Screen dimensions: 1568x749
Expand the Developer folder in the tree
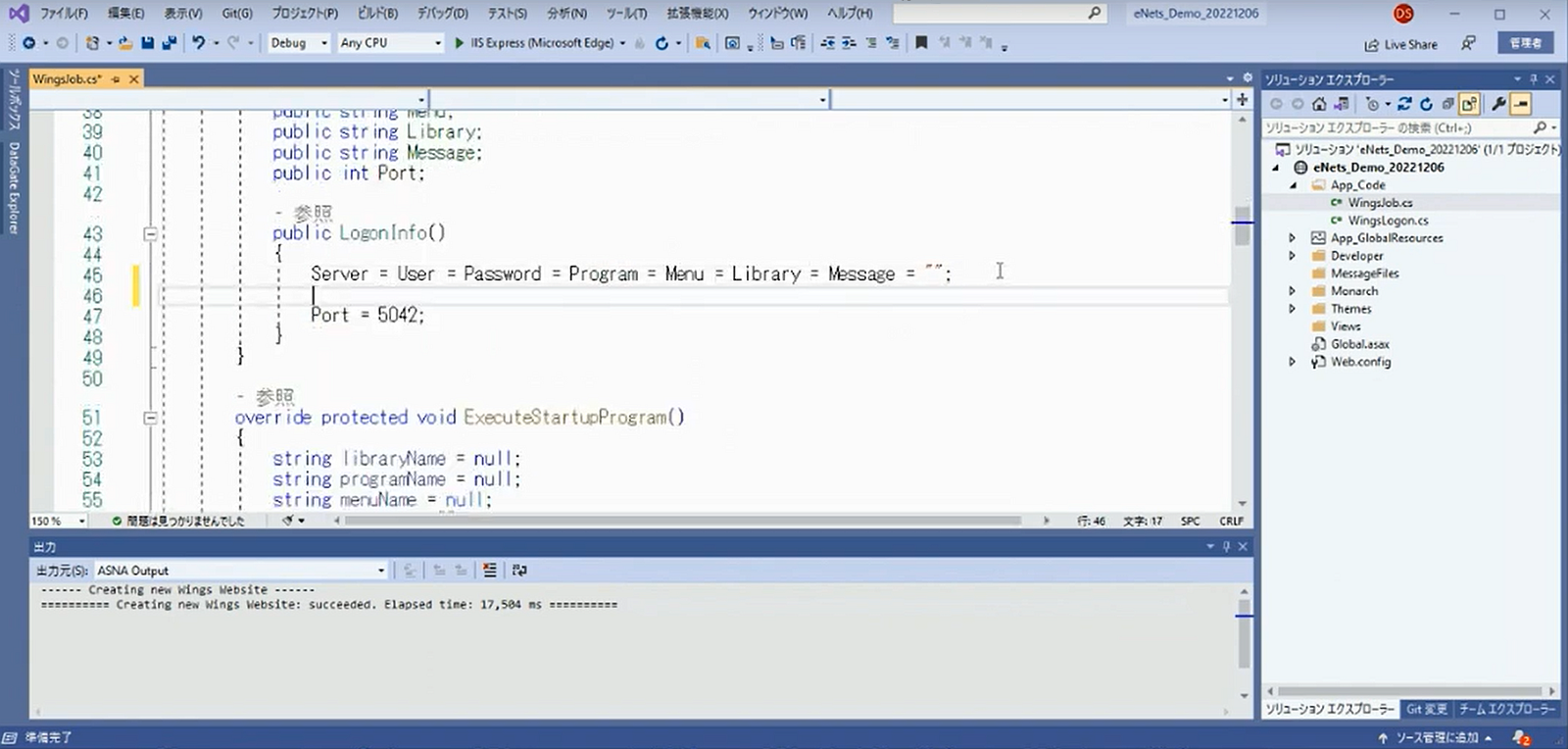[x=1292, y=256]
